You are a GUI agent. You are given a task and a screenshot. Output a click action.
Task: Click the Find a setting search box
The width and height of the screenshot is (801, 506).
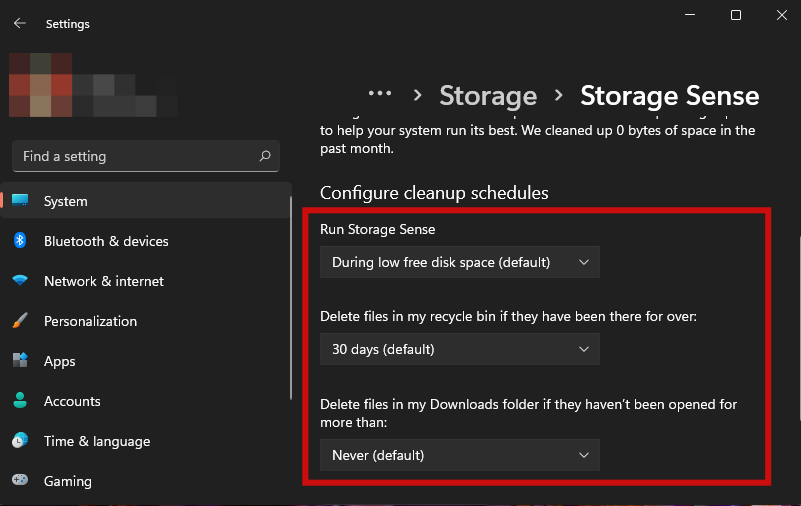pos(135,156)
